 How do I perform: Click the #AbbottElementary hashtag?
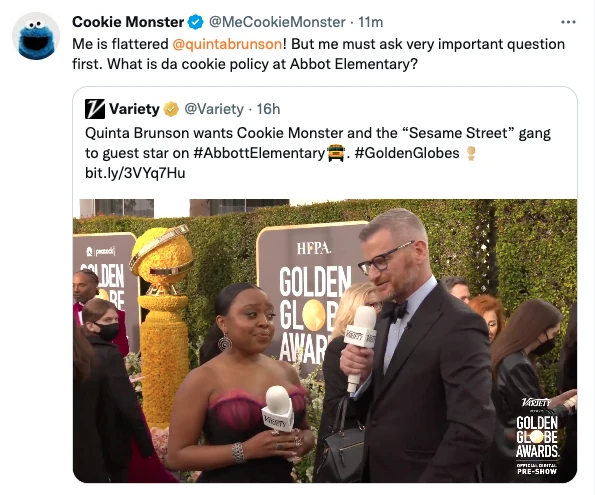[x=260, y=153]
